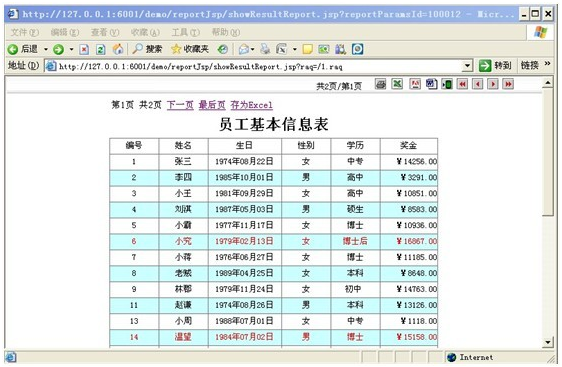
Task: Jump to last page using double-right arrows
Action: click(x=508, y=84)
